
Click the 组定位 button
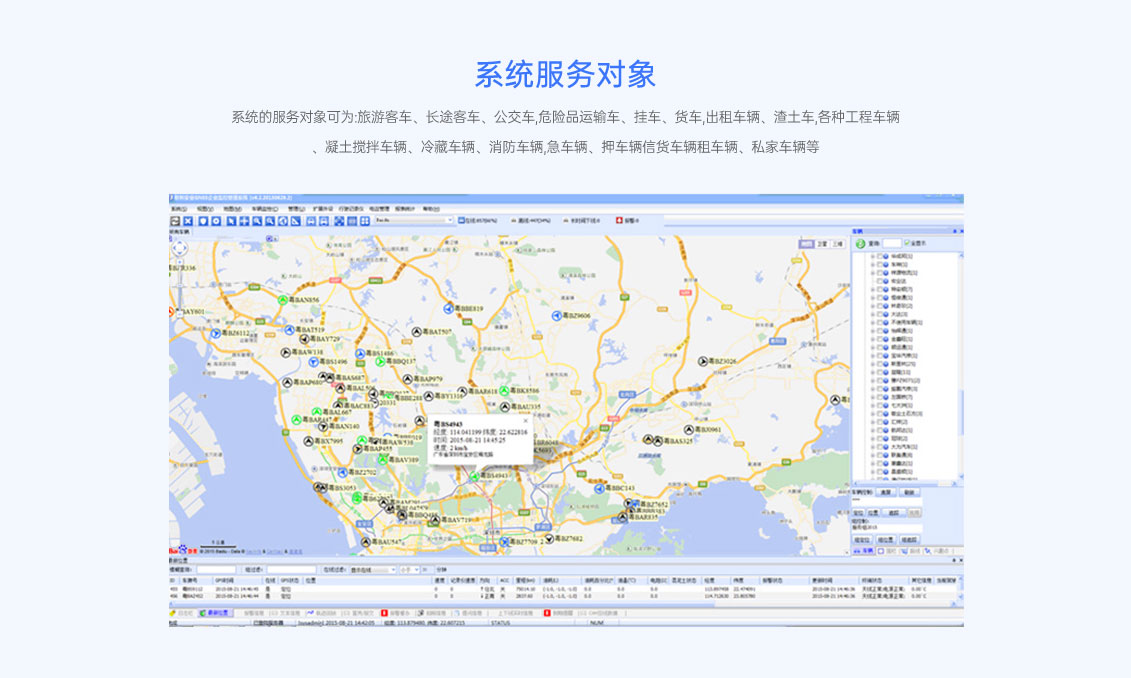pyautogui.click(x=862, y=540)
